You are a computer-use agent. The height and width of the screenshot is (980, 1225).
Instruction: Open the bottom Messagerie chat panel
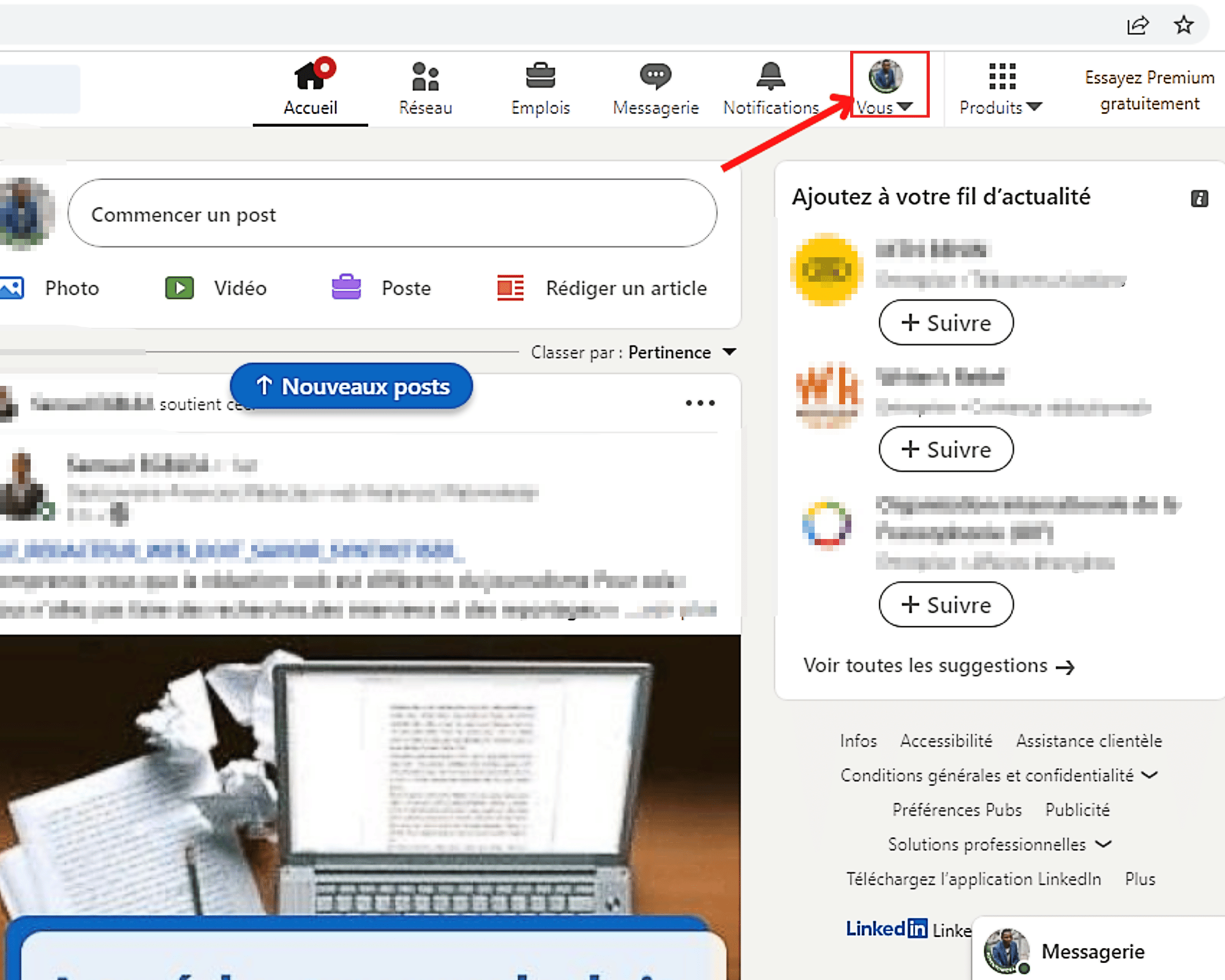(1099, 951)
